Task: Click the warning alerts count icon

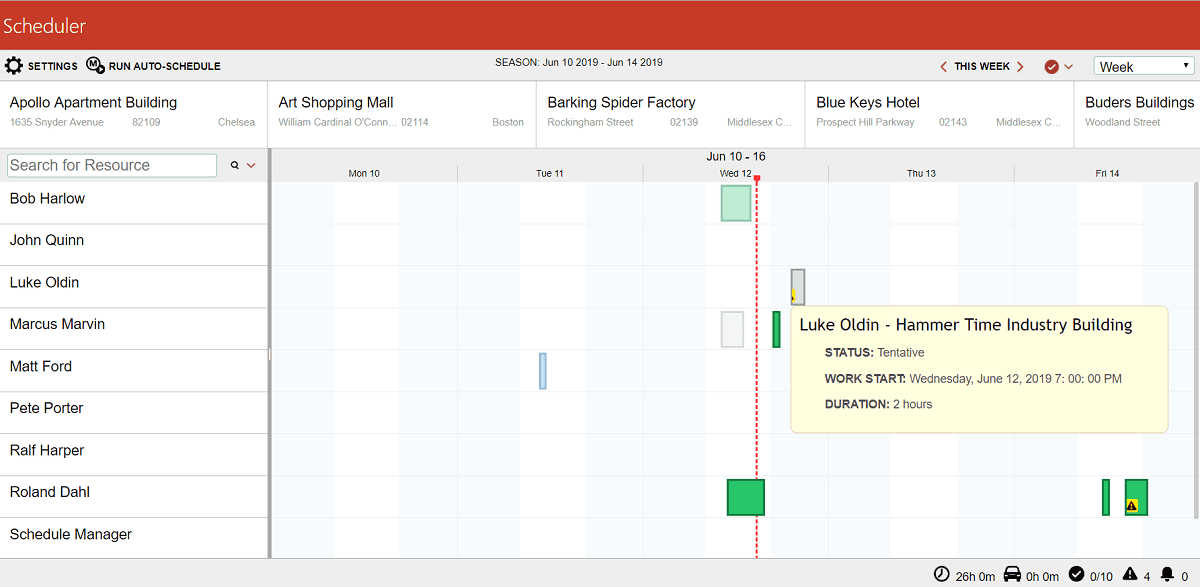Action: coord(1130,574)
